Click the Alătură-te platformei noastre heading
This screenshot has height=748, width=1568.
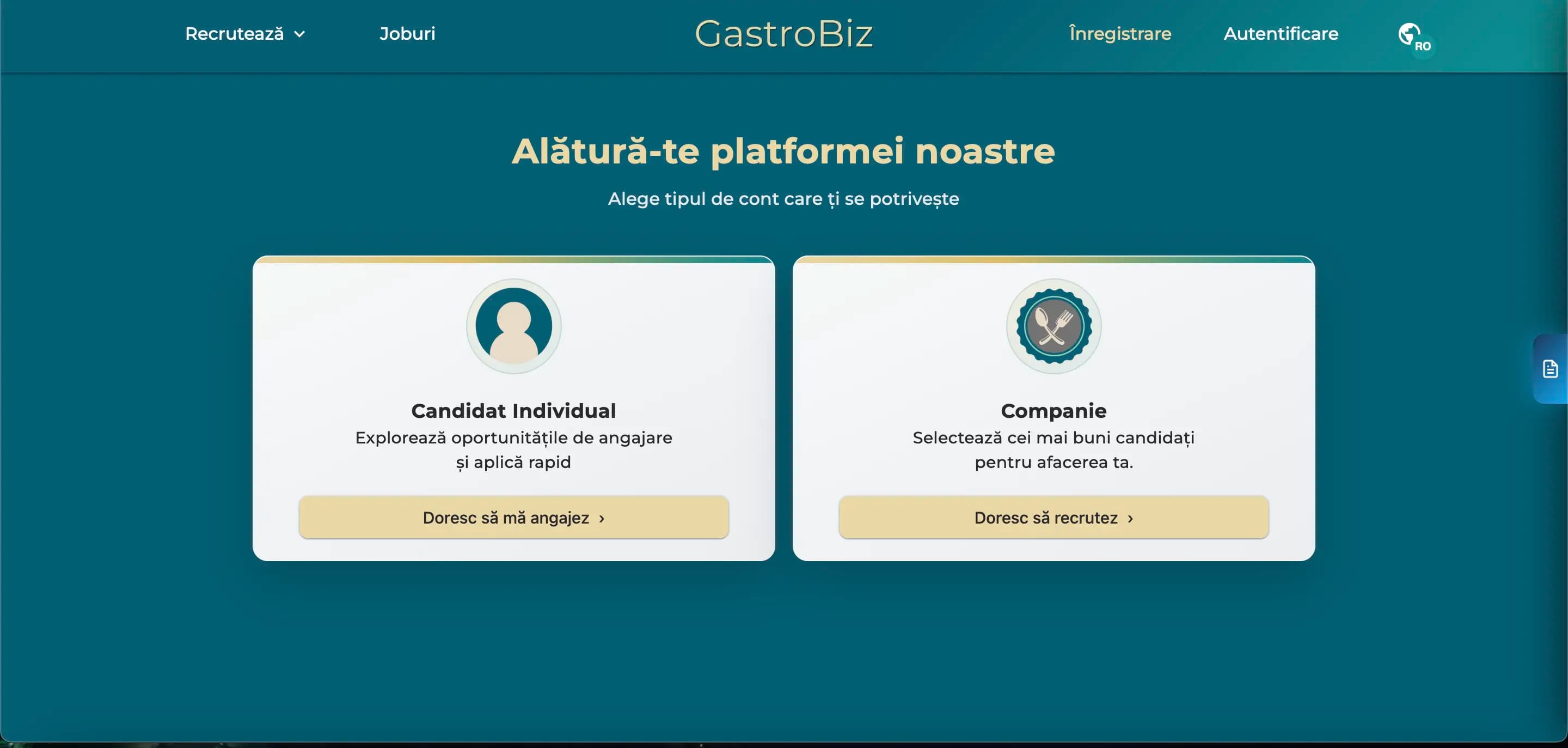(x=783, y=150)
